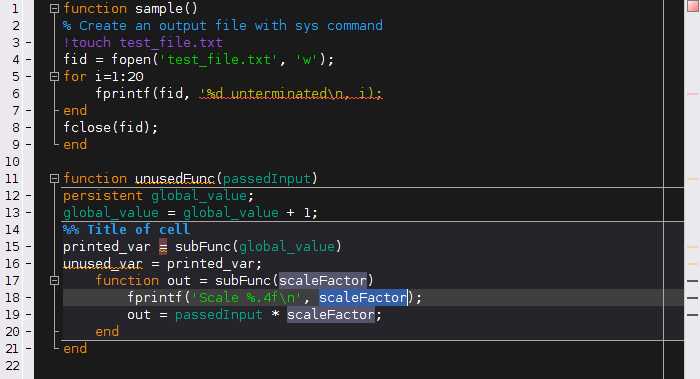Click line number 10 in the gutter

pyautogui.click(x=12, y=162)
